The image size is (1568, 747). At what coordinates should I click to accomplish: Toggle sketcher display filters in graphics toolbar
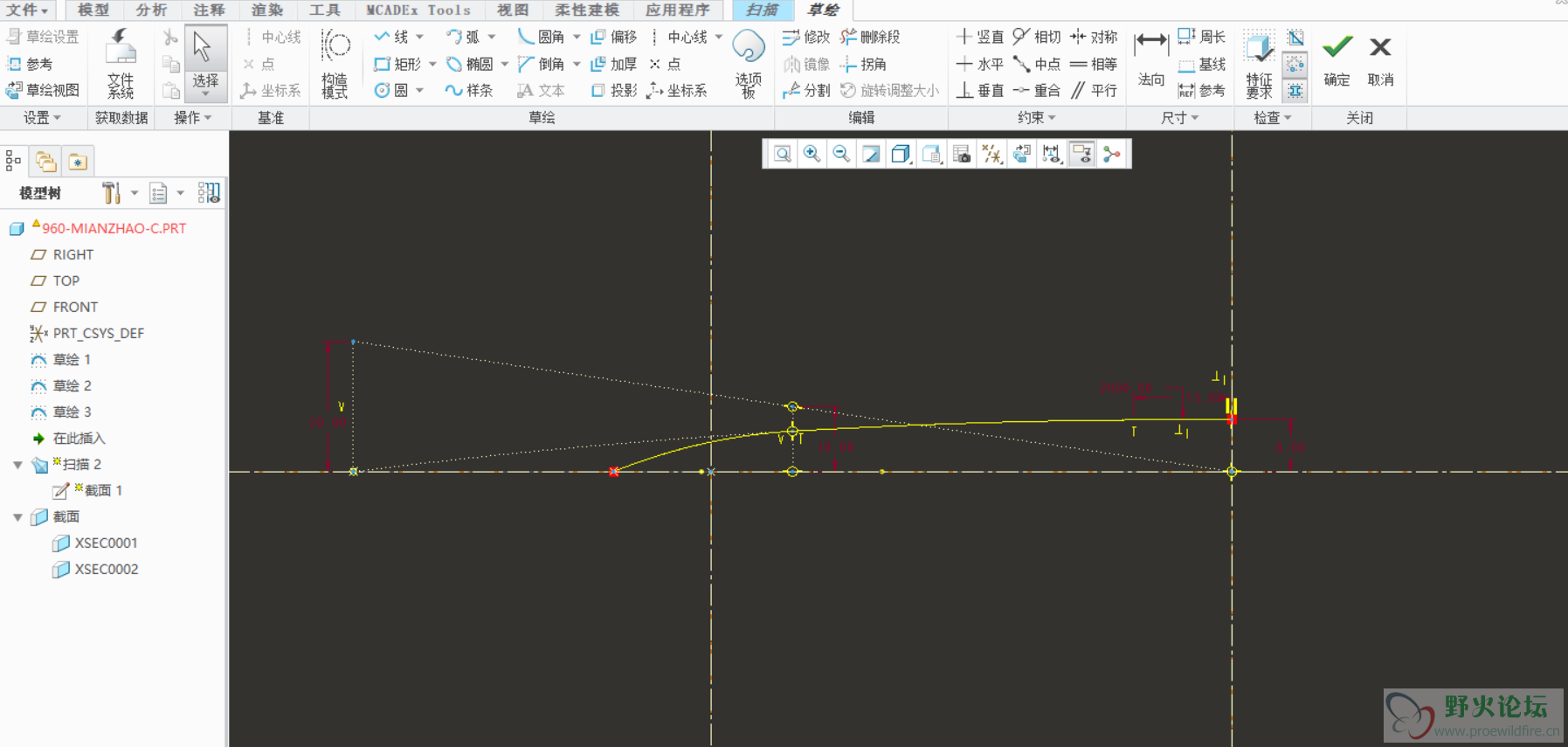[1051, 155]
